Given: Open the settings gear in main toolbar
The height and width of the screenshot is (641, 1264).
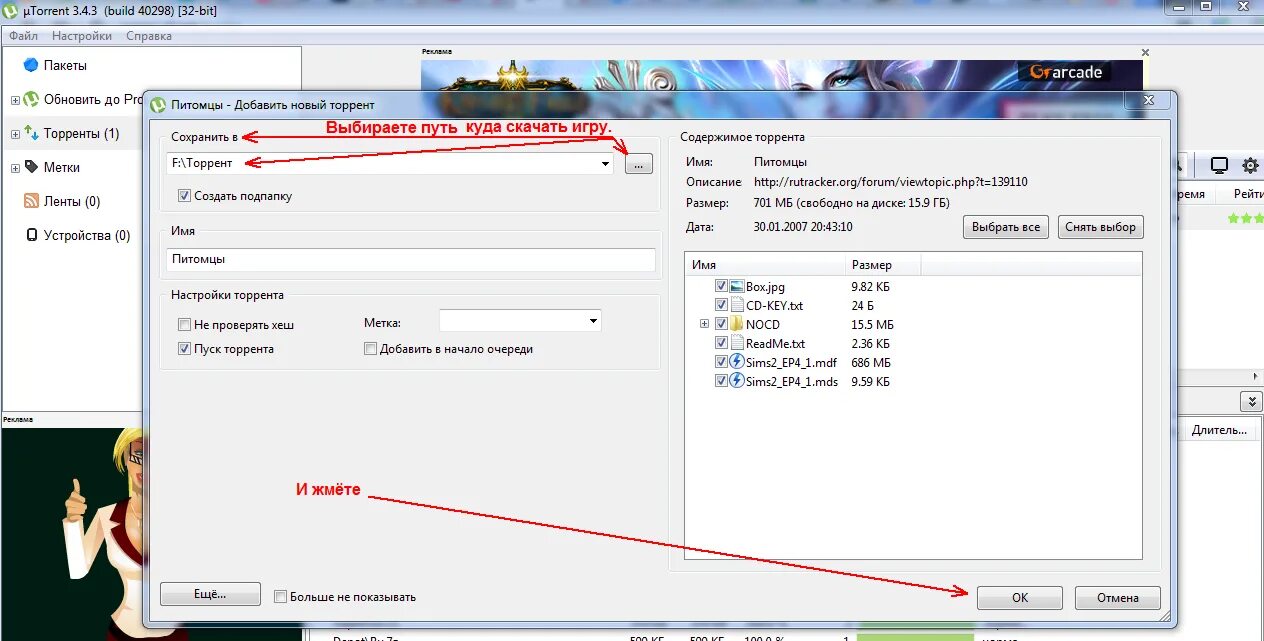Looking at the screenshot, I should [x=1250, y=165].
